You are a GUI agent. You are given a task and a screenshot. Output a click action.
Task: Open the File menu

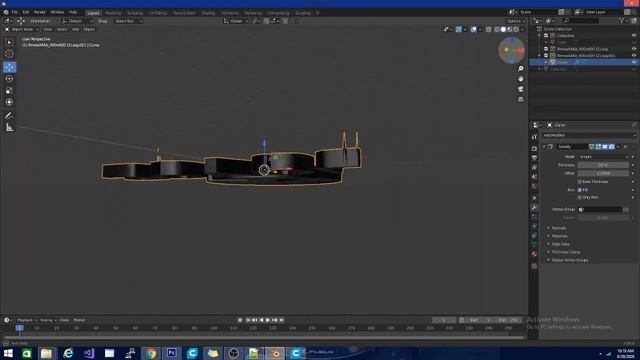(15, 12)
